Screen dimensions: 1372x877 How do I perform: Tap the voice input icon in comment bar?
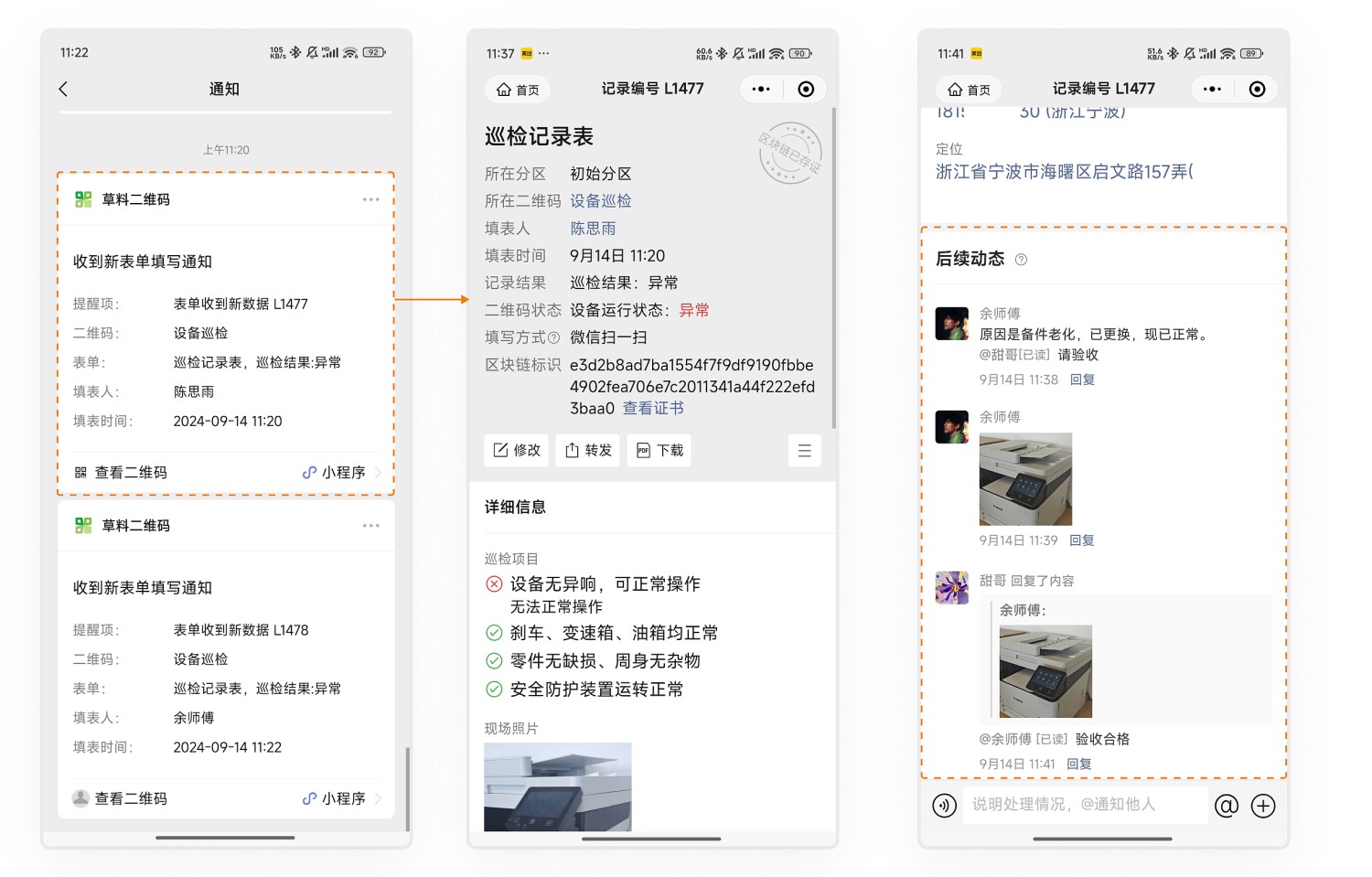[944, 806]
